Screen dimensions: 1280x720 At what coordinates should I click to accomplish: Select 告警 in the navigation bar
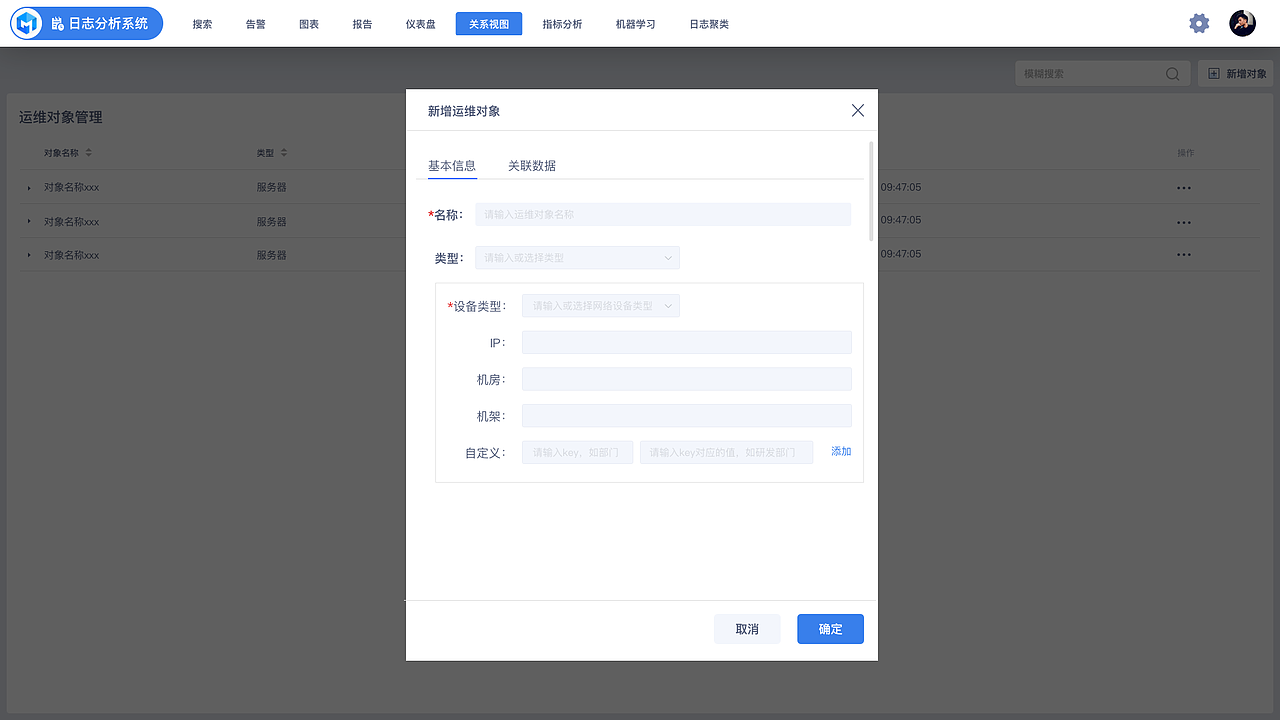click(255, 23)
